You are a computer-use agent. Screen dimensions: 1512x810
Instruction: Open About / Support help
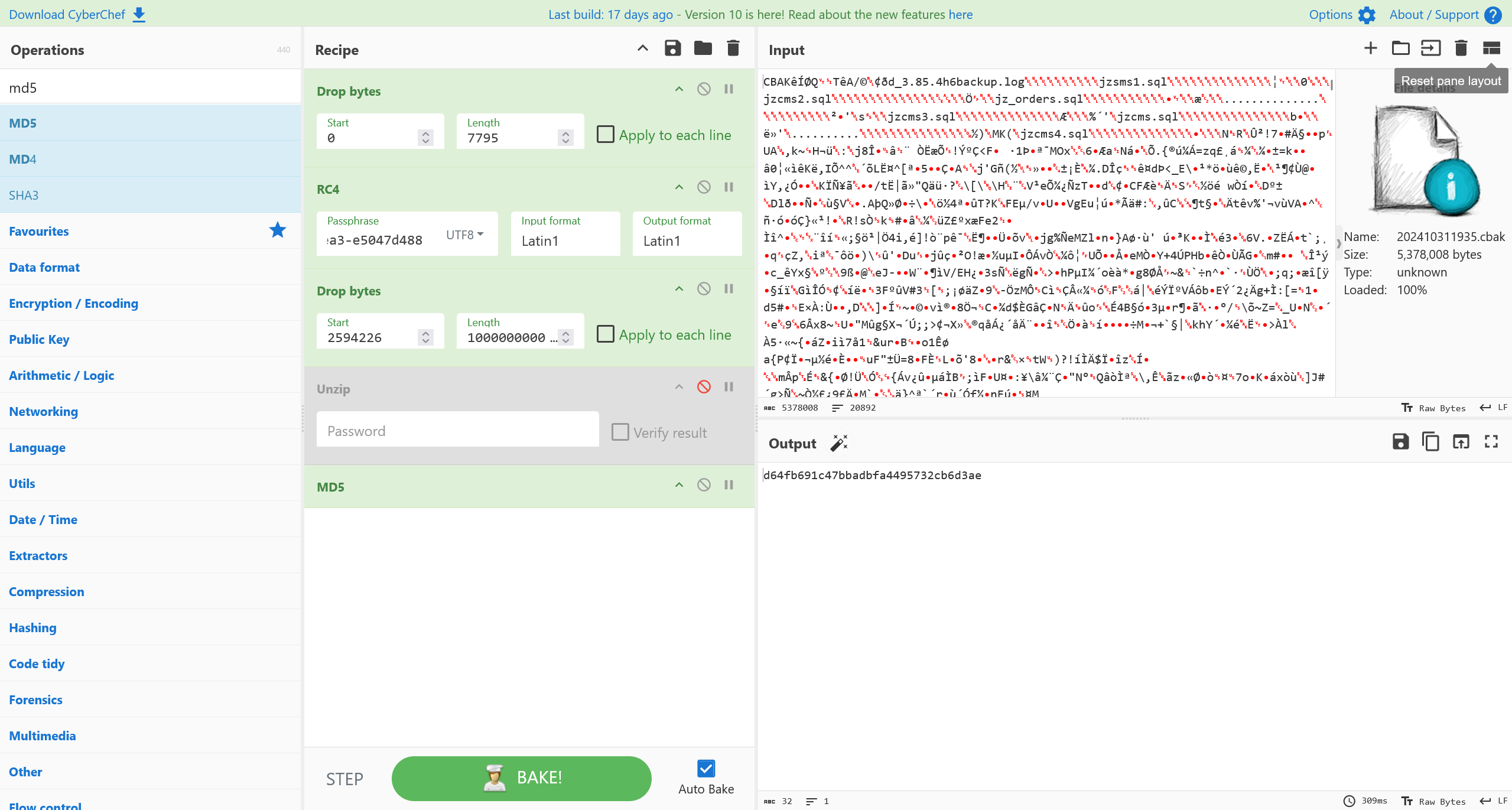click(x=1445, y=14)
